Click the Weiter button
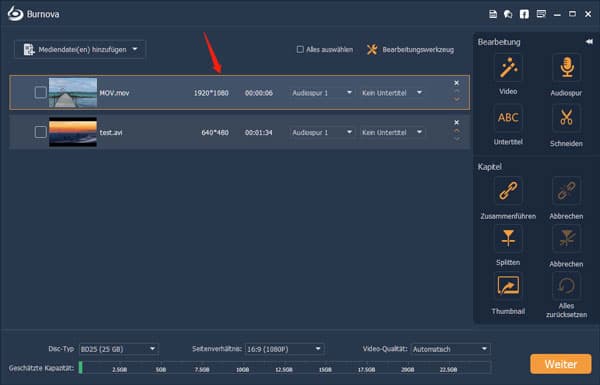The width and height of the screenshot is (600, 385). pos(561,364)
